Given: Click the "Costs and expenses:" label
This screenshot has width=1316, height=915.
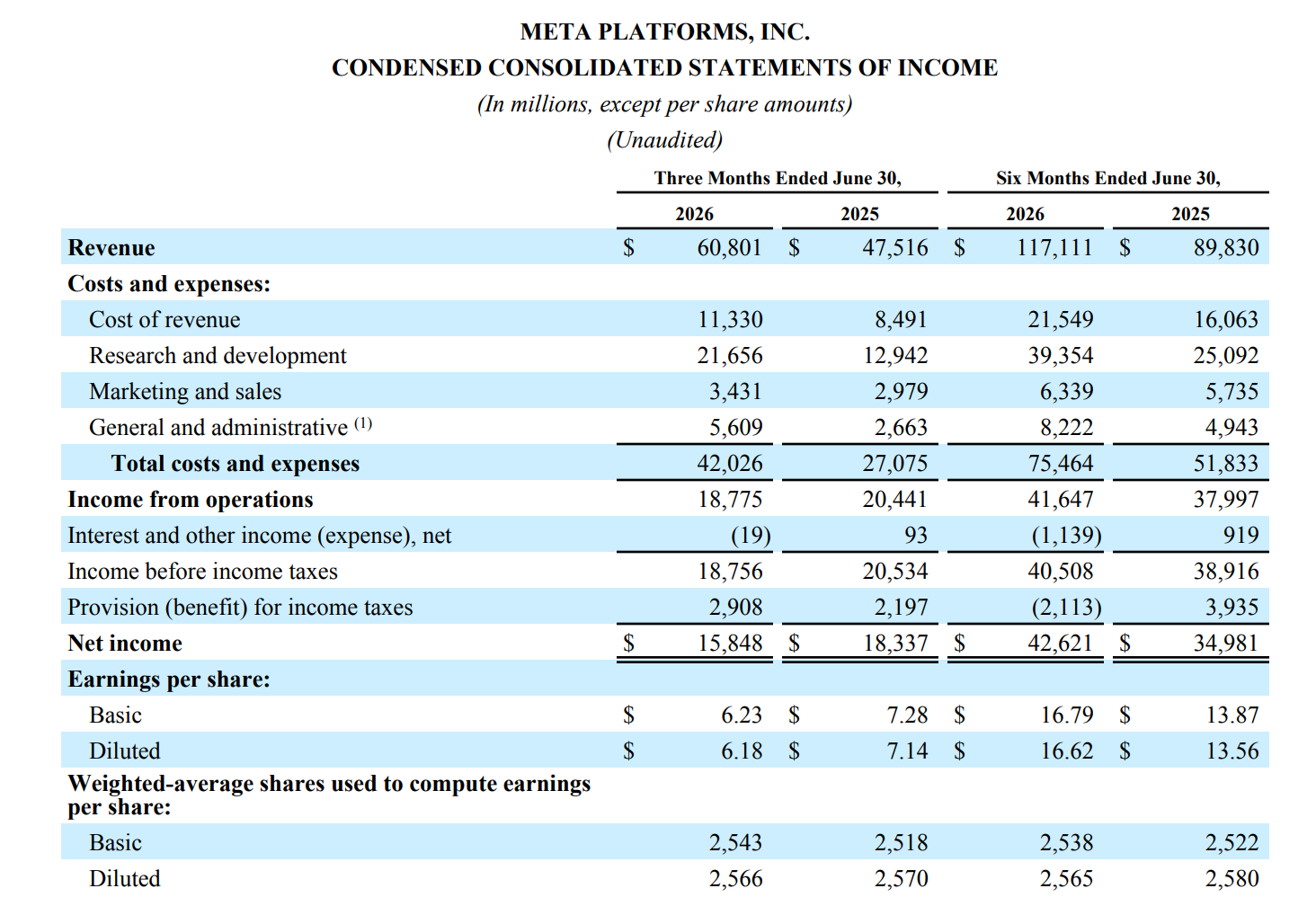Looking at the screenshot, I should (169, 284).
